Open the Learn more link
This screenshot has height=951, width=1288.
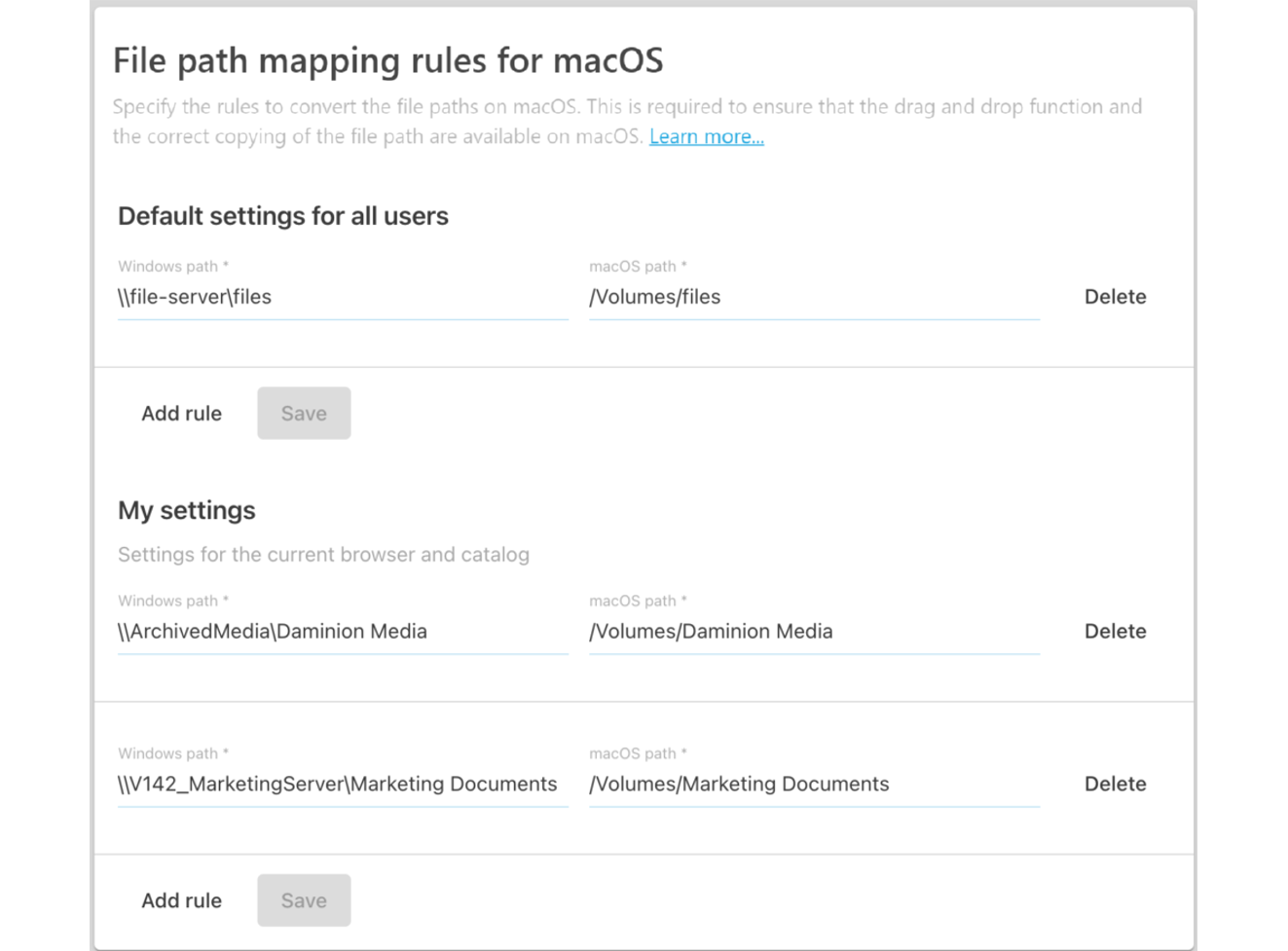(x=706, y=137)
